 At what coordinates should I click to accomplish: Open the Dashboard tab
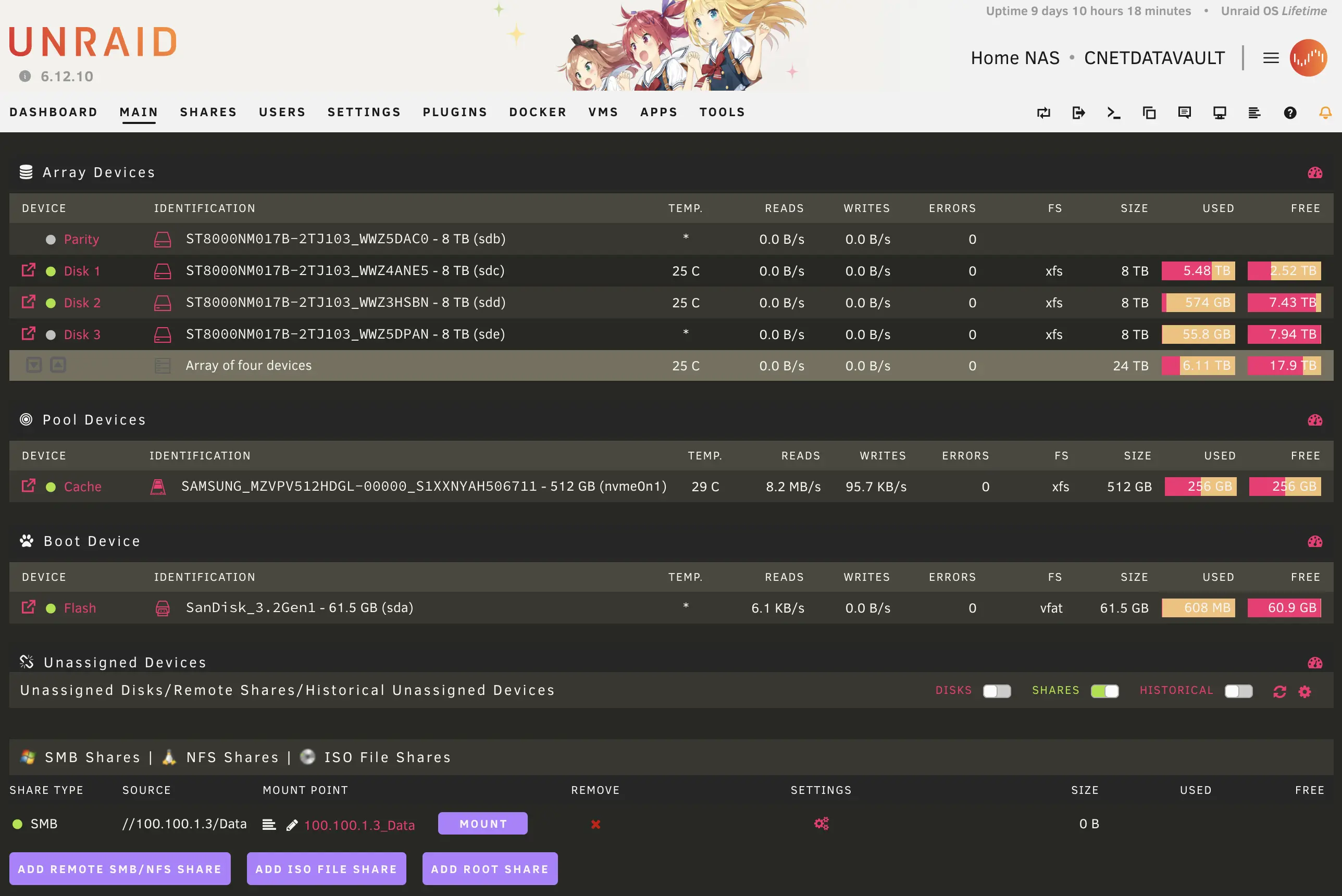(54, 112)
